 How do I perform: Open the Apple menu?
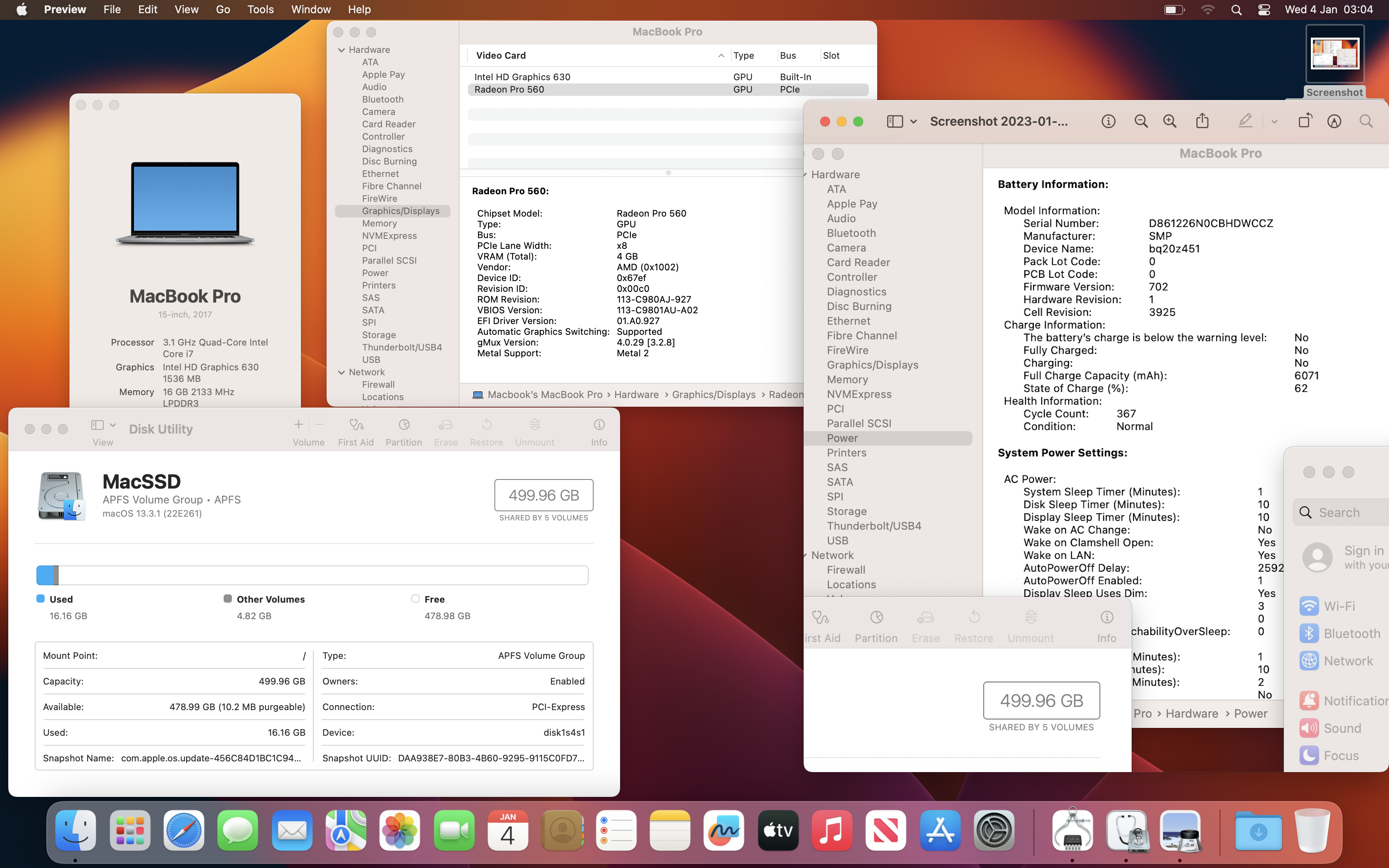pos(22,10)
